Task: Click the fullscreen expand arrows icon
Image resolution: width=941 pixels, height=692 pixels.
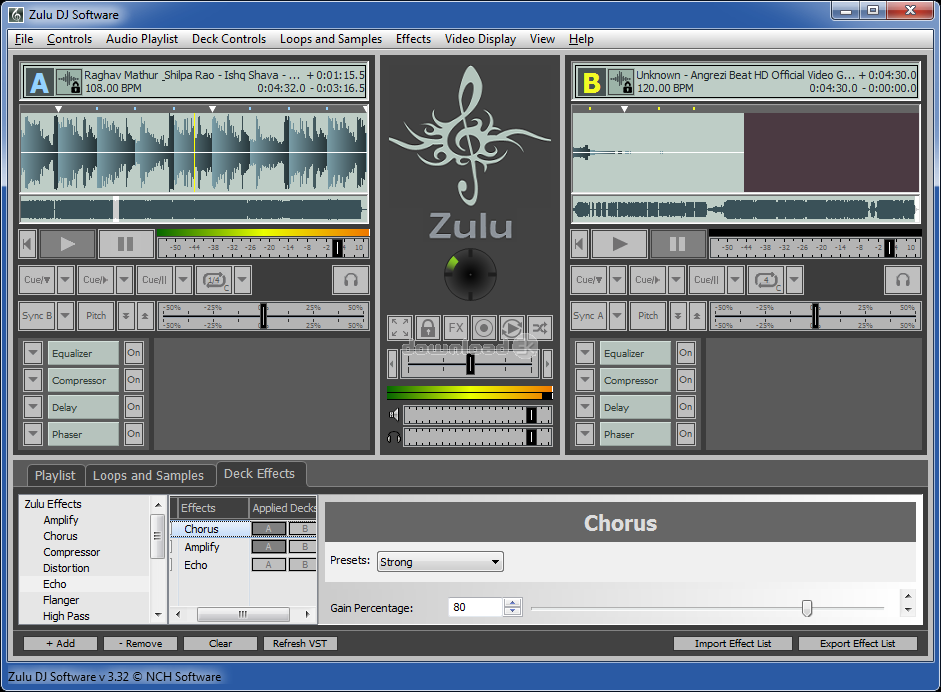Action: (x=400, y=328)
